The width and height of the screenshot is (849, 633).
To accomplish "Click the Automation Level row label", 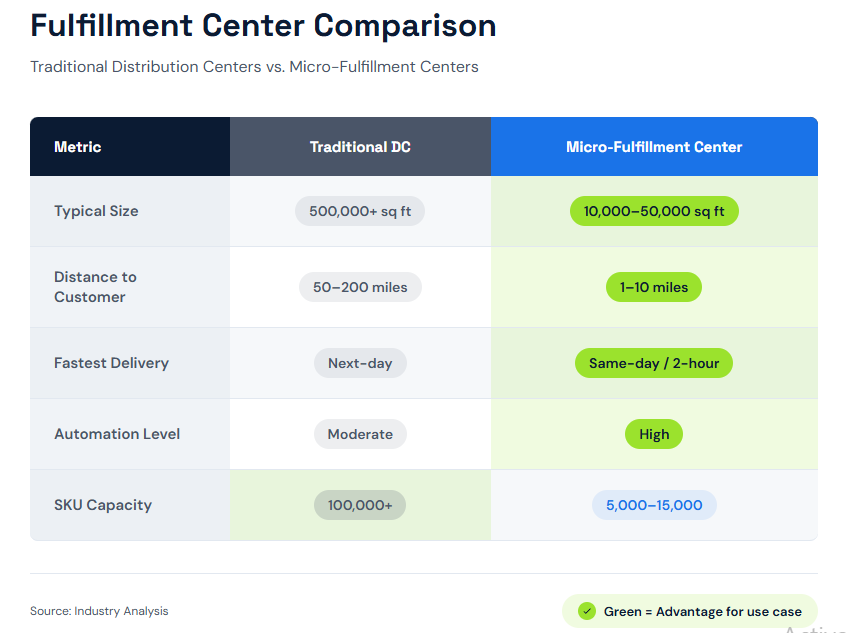I will point(117,434).
